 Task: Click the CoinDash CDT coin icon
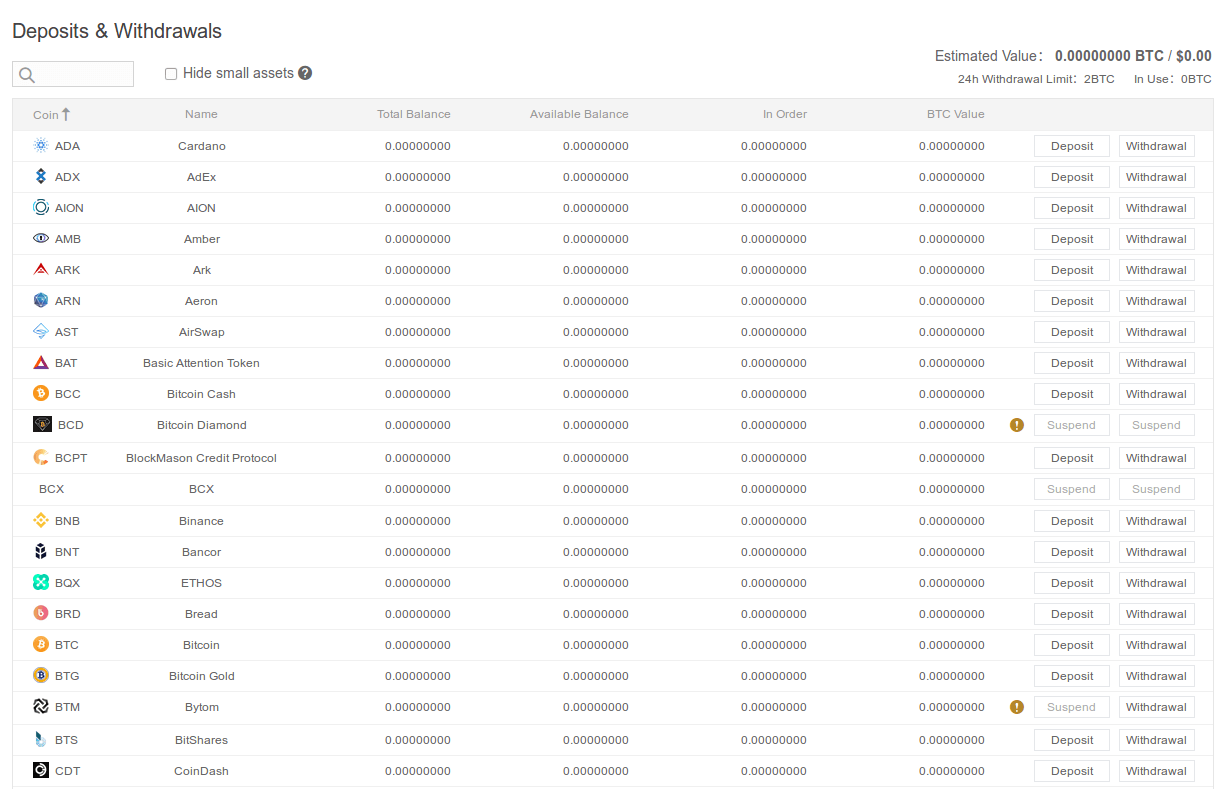(x=41, y=771)
